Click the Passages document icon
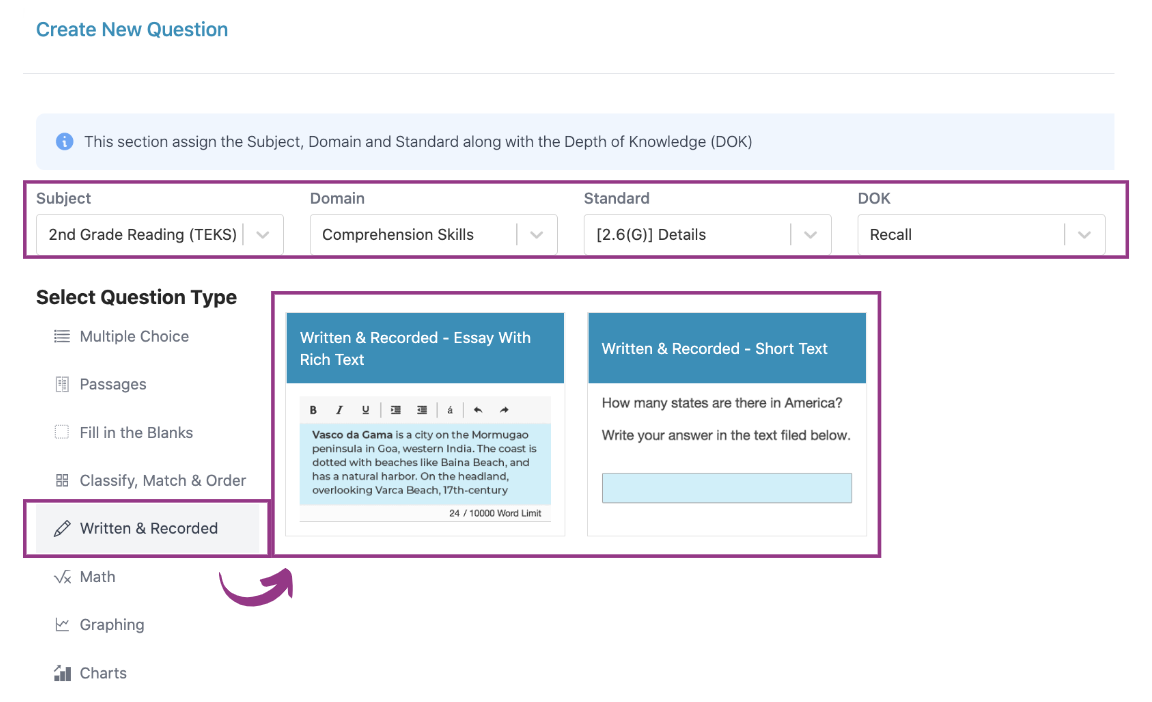1152x702 pixels. tap(62, 384)
